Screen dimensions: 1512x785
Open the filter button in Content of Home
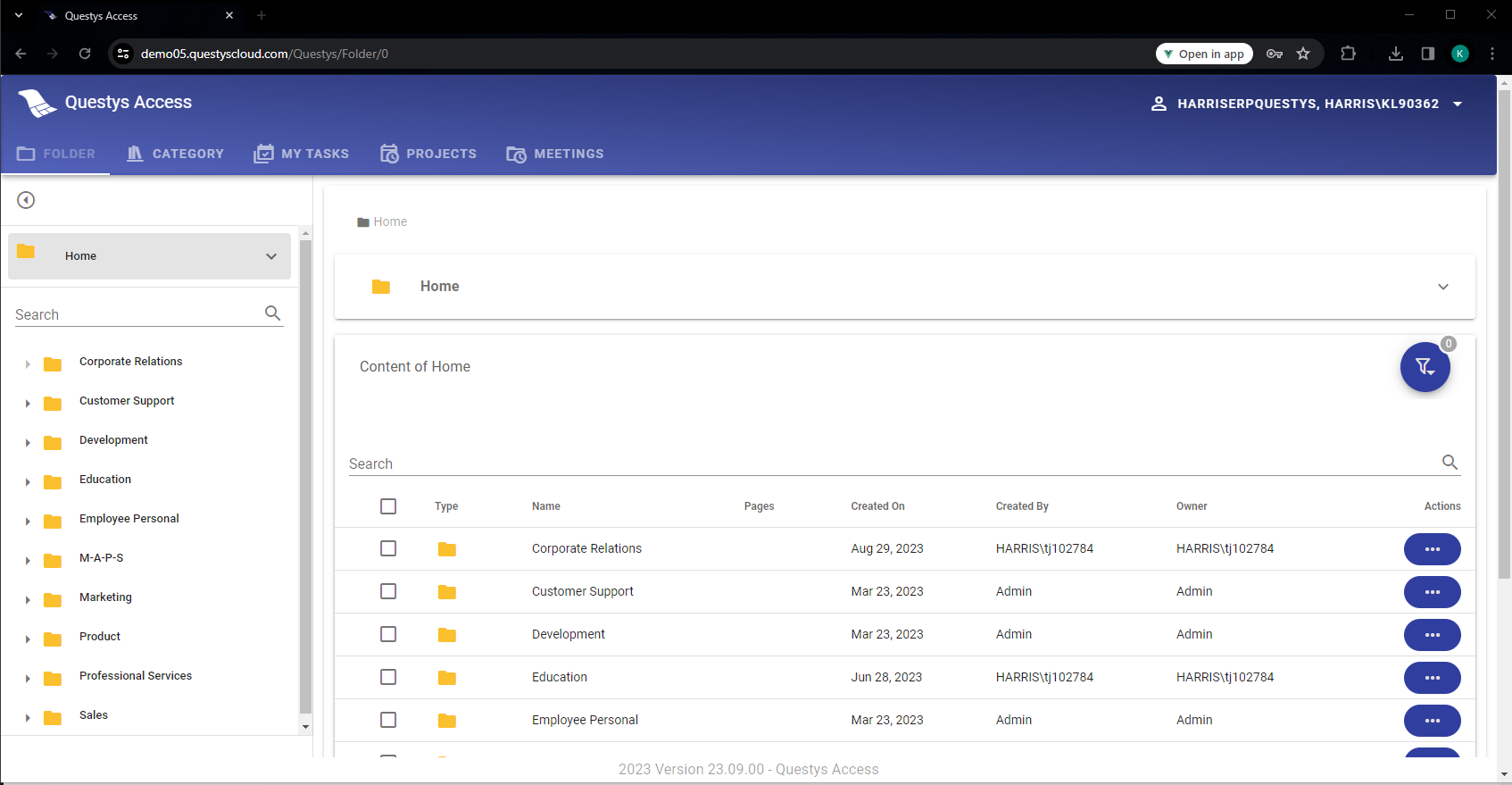click(x=1425, y=367)
